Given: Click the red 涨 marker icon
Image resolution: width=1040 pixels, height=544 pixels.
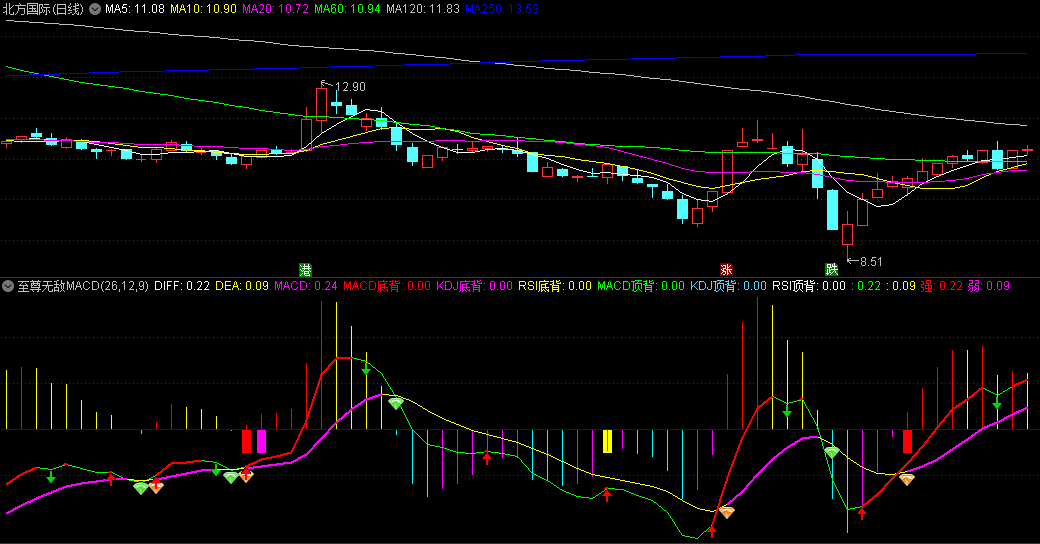Looking at the screenshot, I should (x=726, y=269).
